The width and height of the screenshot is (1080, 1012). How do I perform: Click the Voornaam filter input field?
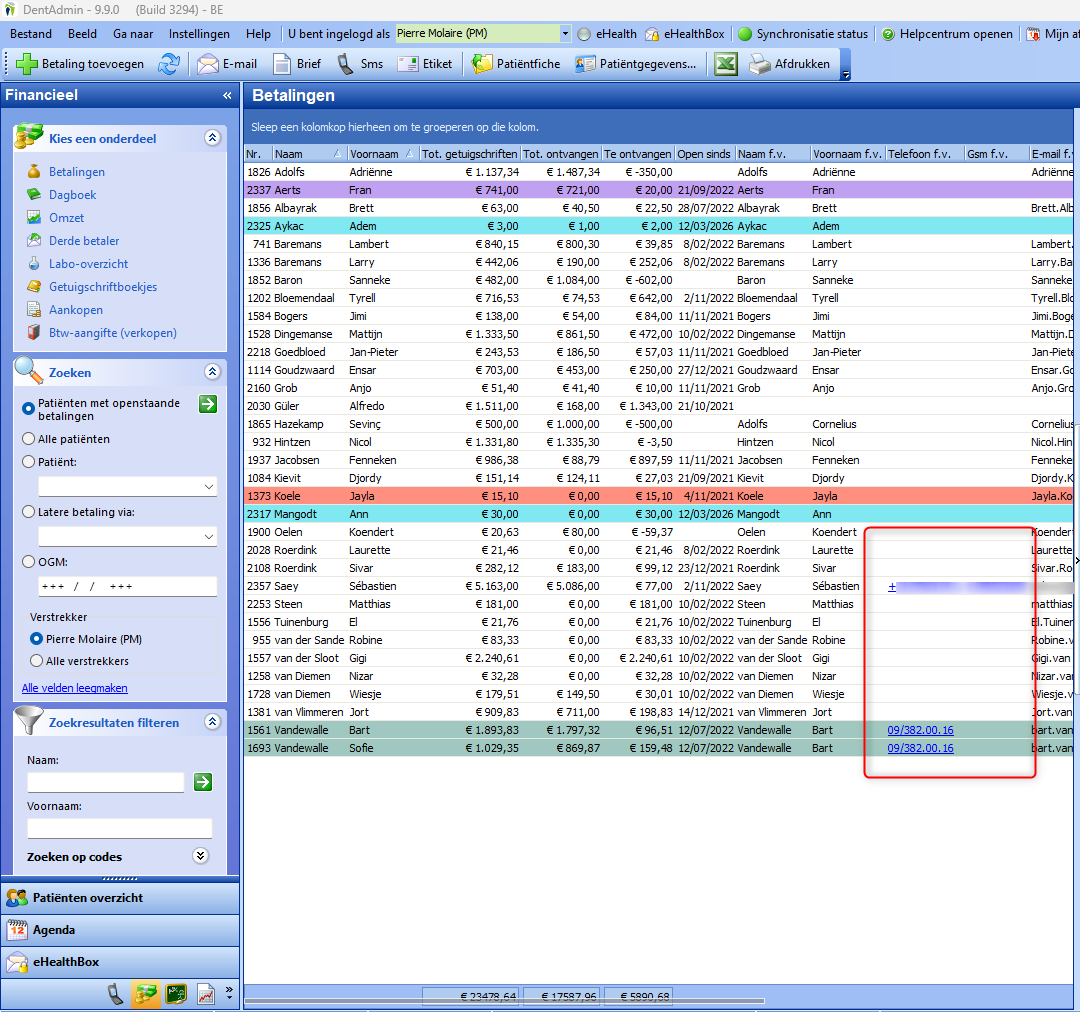click(120, 828)
